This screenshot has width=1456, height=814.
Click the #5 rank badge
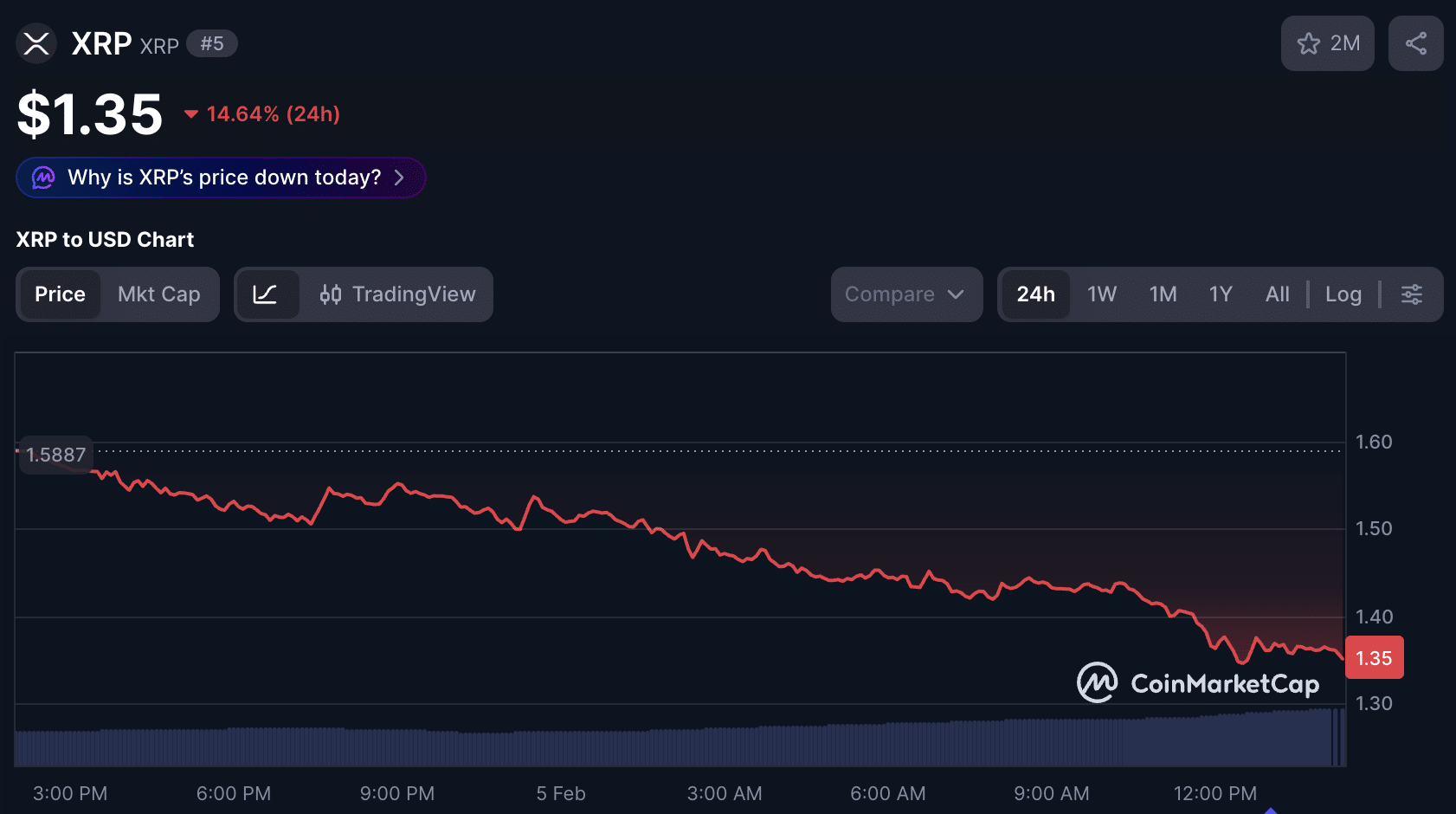click(213, 43)
